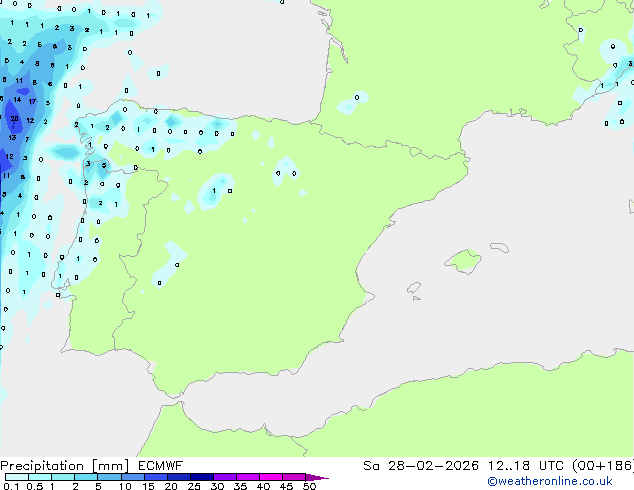Click the 15 mm legend color segment
The width and height of the screenshot is (634, 490).
point(158,478)
